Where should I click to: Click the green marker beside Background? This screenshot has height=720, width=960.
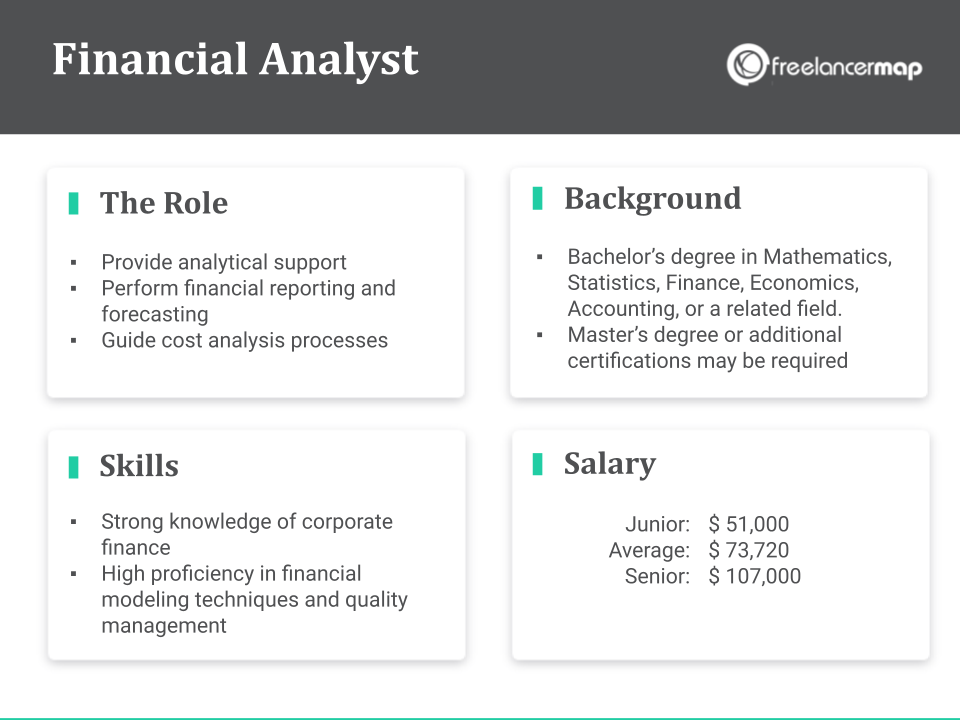click(x=538, y=198)
